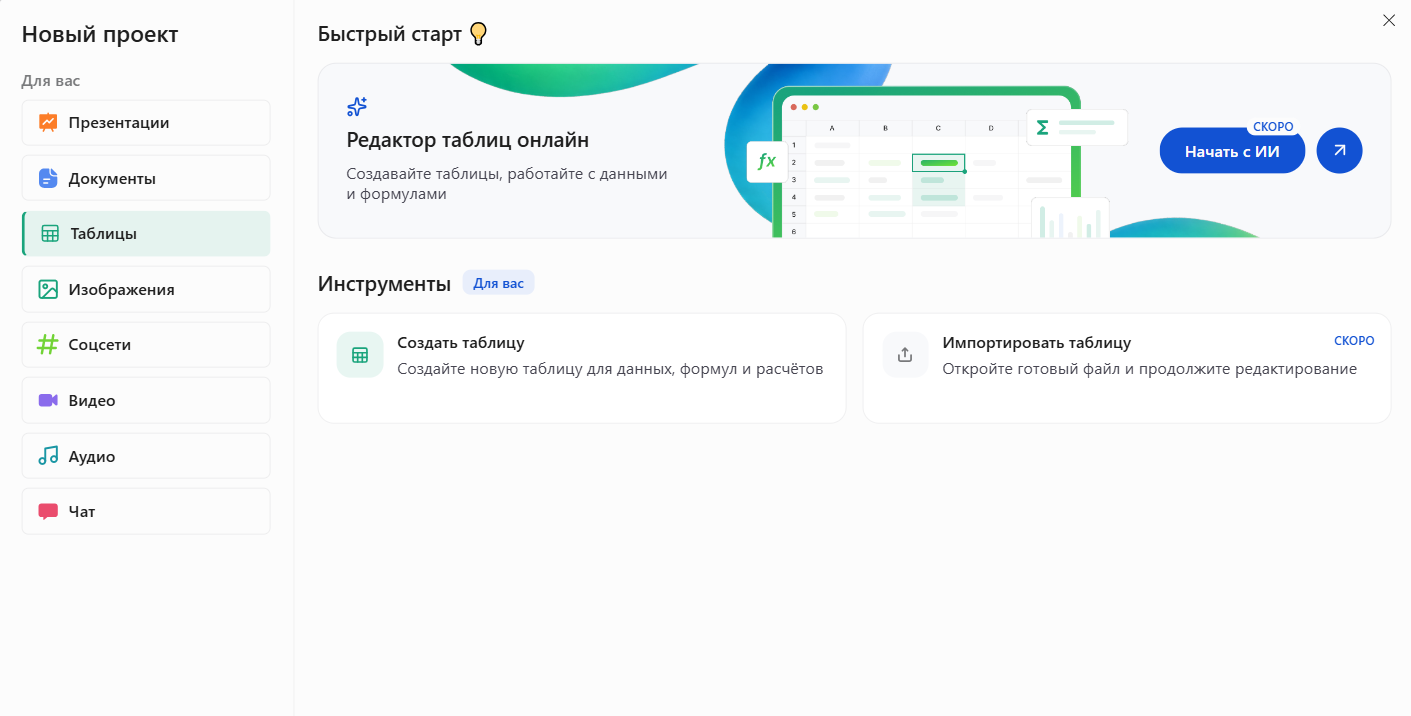The image size is (1411, 716).
Task: Click the Инструменты heading
Action: tap(384, 283)
